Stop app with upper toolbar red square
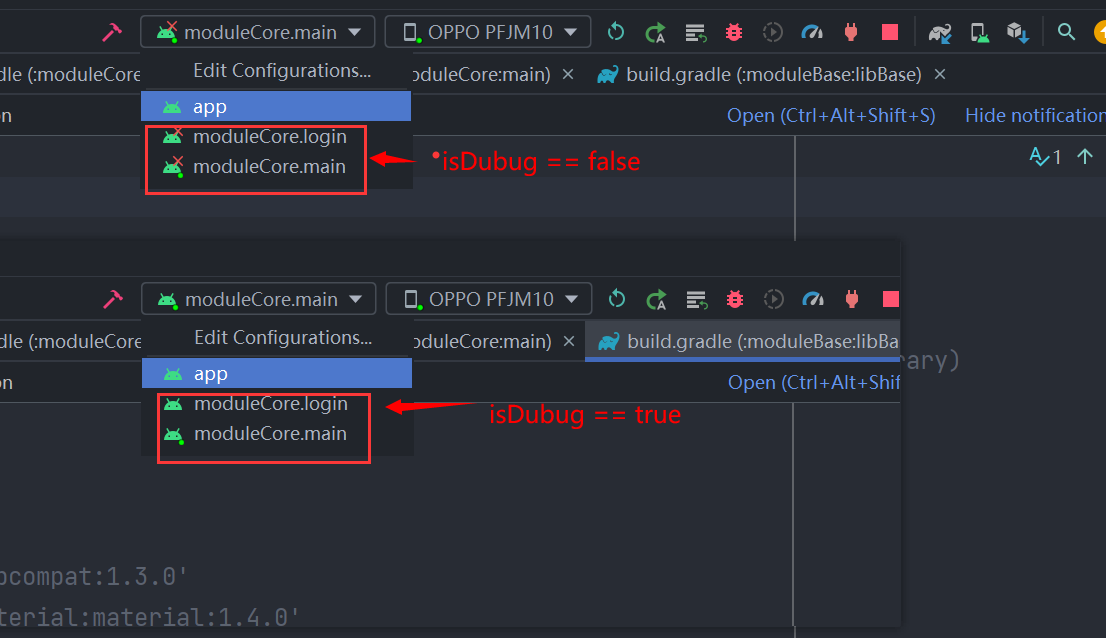The width and height of the screenshot is (1106, 638). pos(889,32)
